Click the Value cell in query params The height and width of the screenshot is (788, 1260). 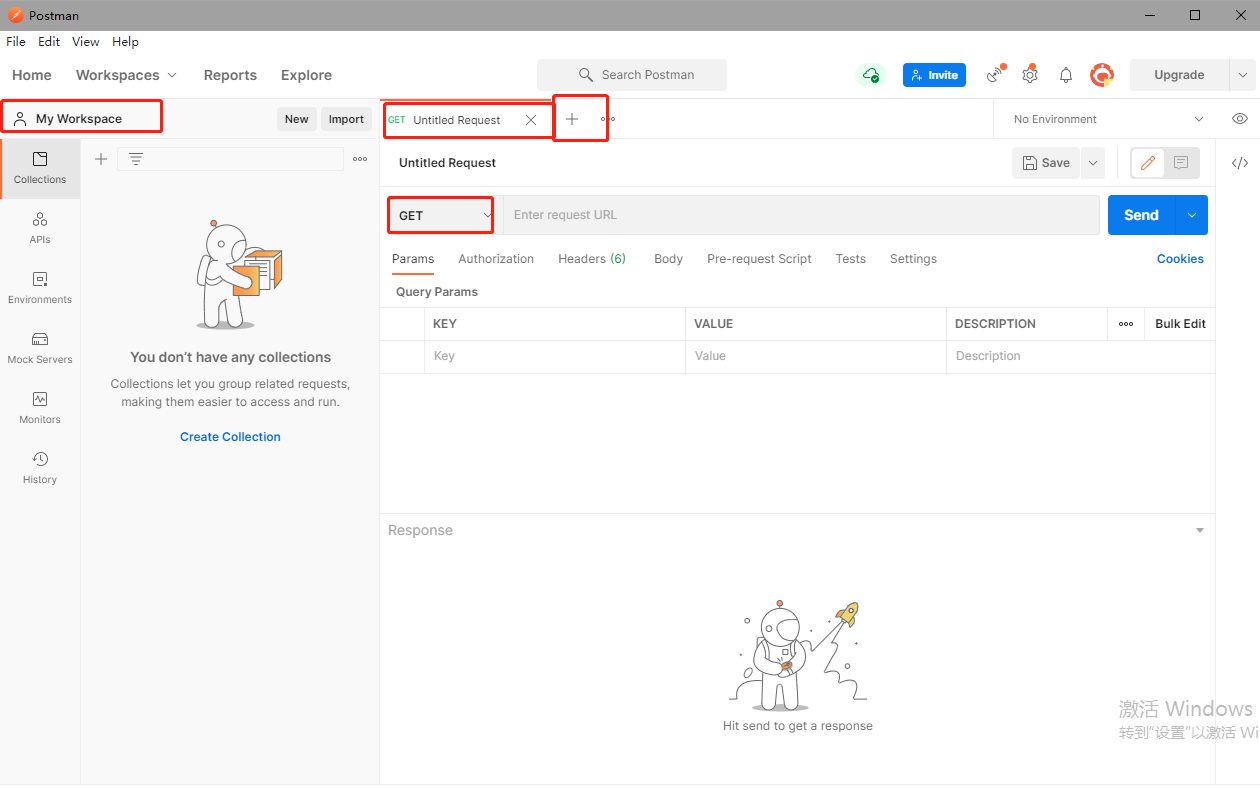point(816,356)
